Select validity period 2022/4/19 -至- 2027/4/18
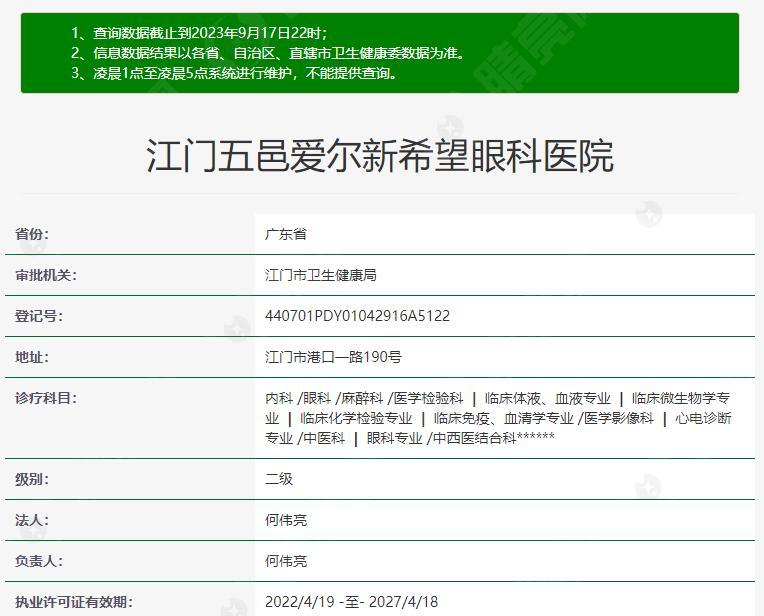The image size is (764, 616). click(x=351, y=602)
